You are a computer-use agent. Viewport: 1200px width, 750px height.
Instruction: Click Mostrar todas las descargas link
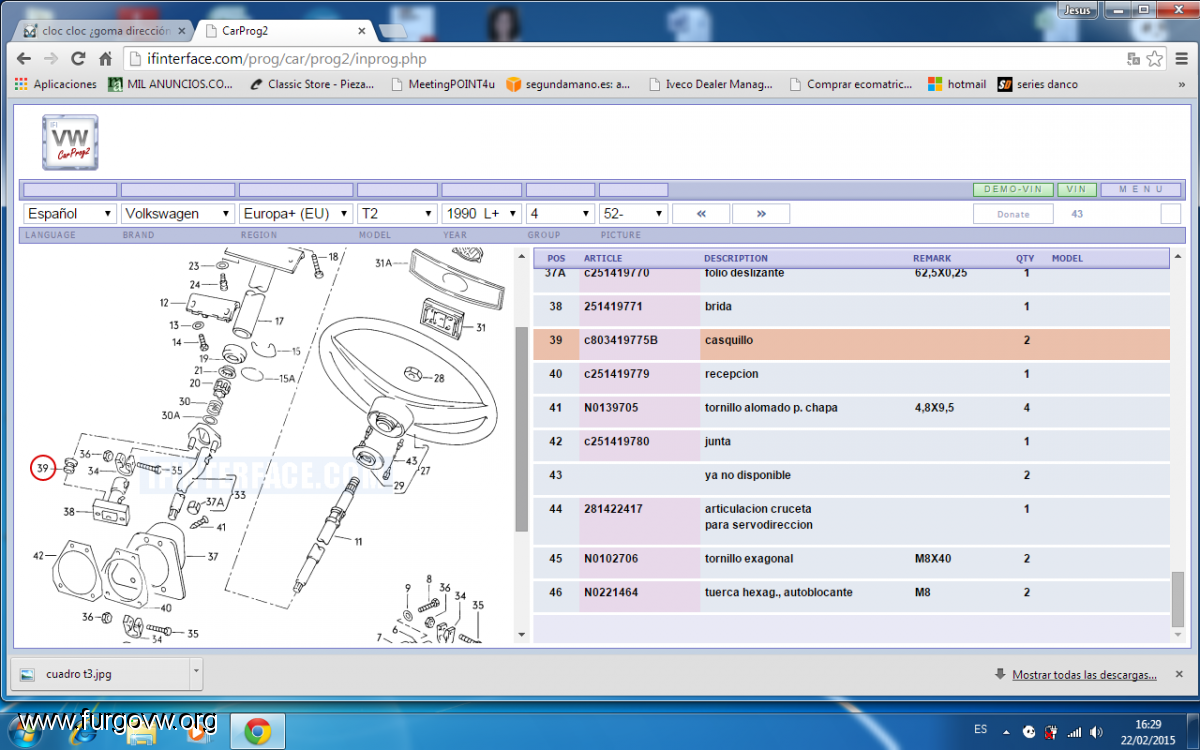(x=1085, y=675)
